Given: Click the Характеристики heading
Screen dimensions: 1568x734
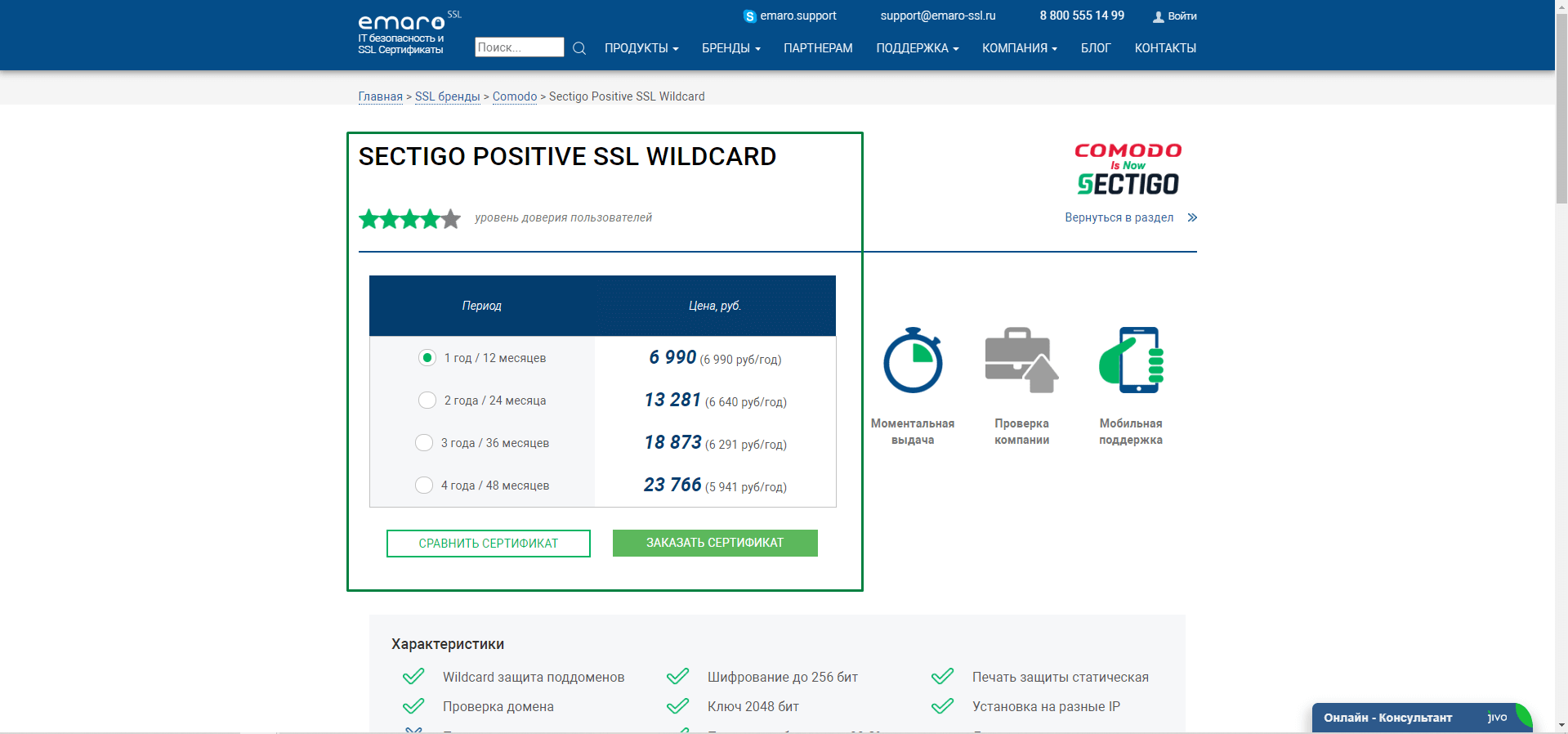Looking at the screenshot, I should [448, 644].
